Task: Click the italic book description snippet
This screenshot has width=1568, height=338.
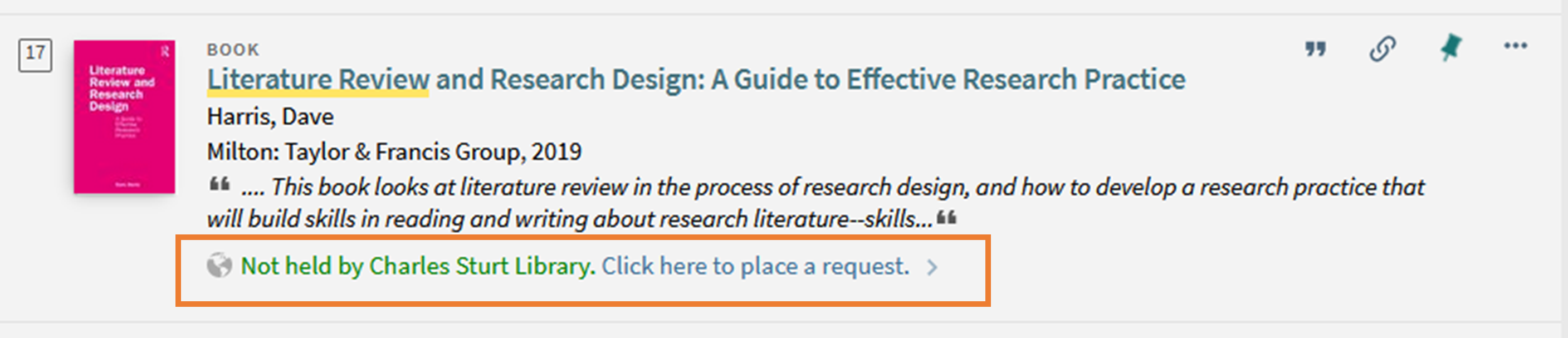Action: pos(815,202)
